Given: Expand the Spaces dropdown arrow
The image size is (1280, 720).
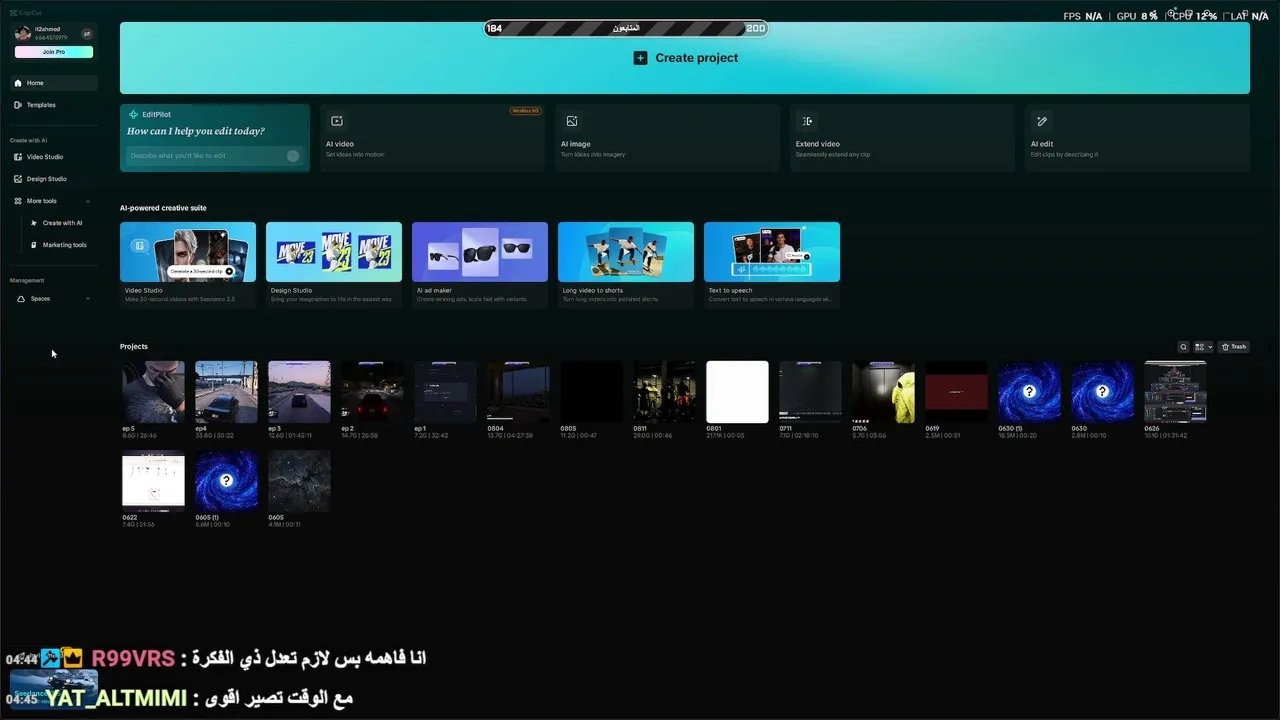Looking at the screenshot, I should [x=88, y=299].
